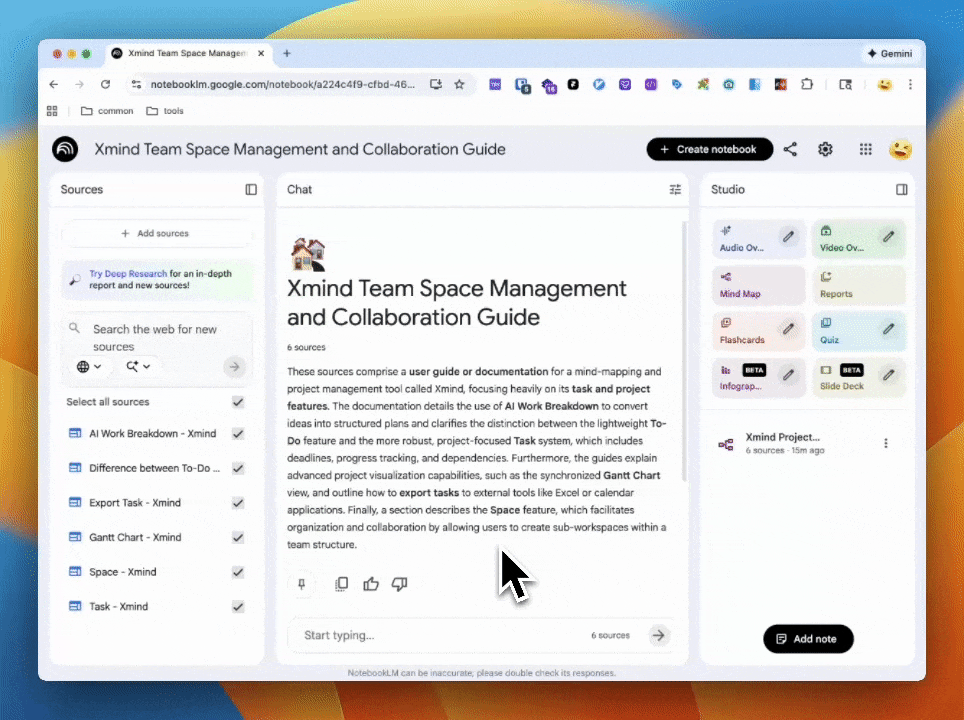The height and width of the screenshot is (720, 964).
Task: Submit web source search arrow
Action: pos(234,367)
